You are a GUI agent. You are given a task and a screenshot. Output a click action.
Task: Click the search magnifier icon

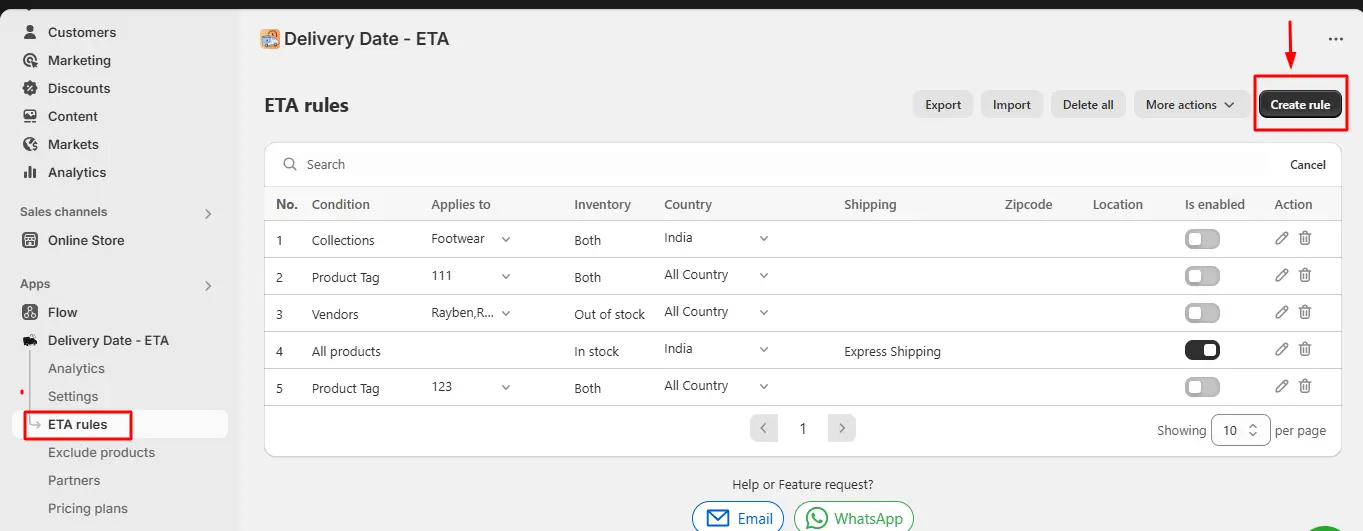290,164
